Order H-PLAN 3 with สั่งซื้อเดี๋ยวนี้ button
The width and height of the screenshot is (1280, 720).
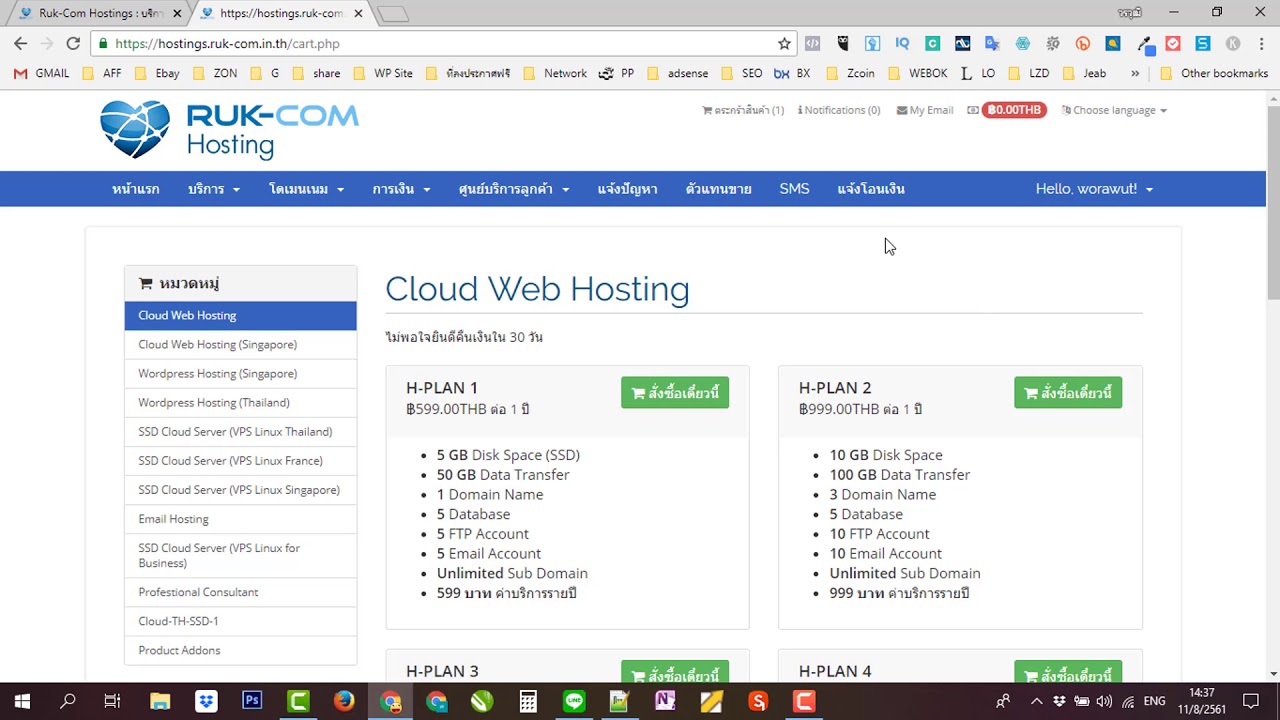(675, 673)
